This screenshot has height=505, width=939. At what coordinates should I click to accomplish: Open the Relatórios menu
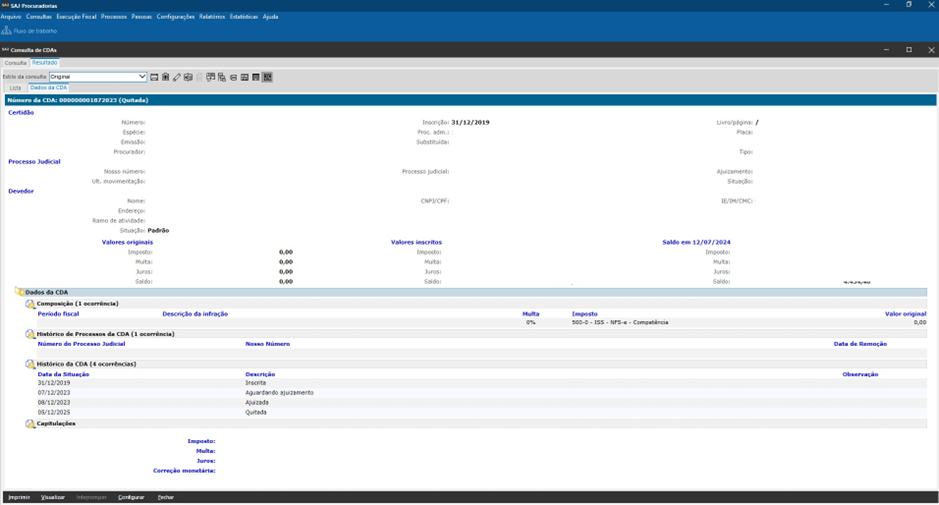coord(212,17)
